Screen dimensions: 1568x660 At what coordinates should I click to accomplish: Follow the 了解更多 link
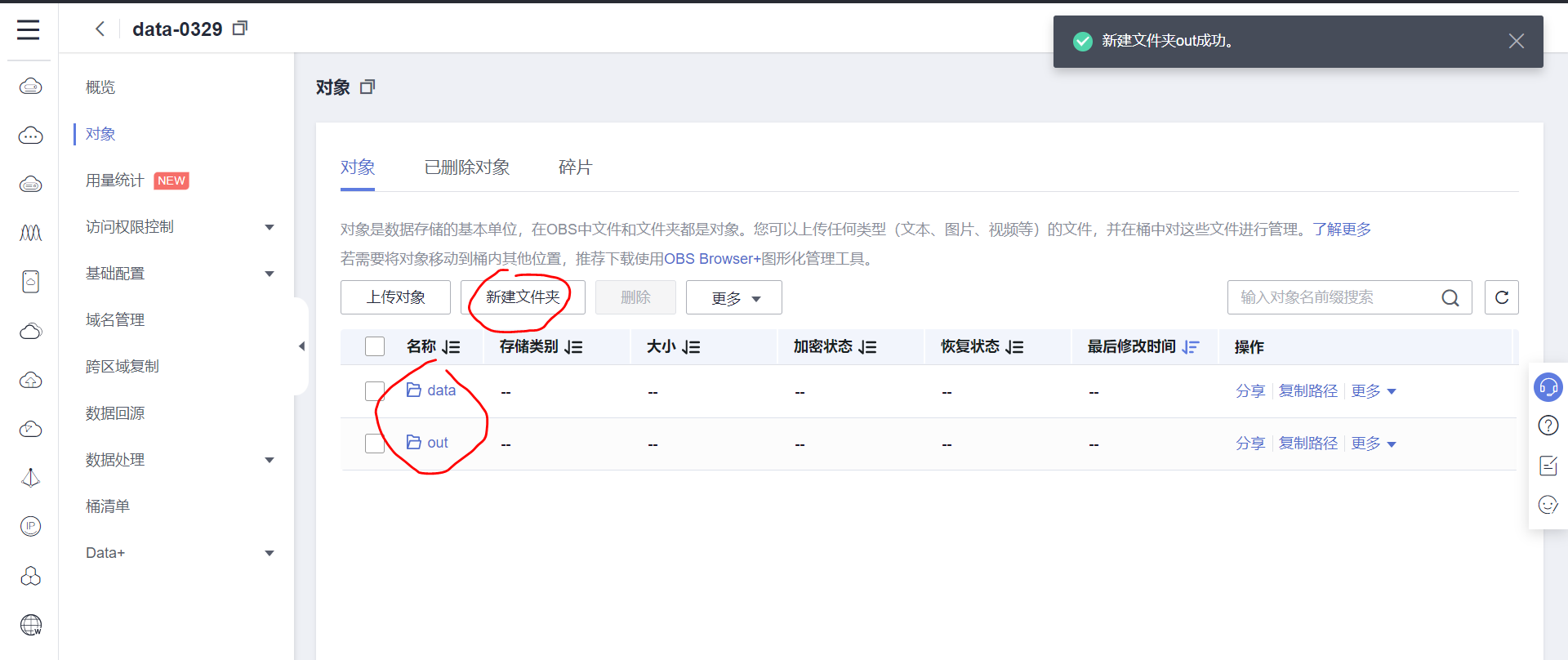[1342, 230]
